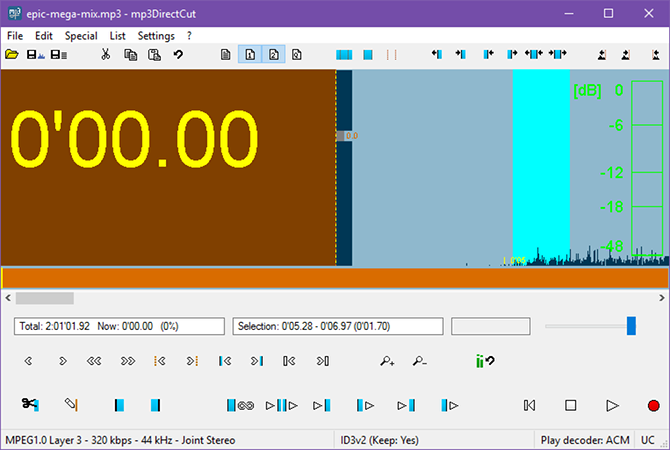The width and height of the screenshot is (670, 450).
Task: Click the Selection time range field
Action: (x=338, y=326)
